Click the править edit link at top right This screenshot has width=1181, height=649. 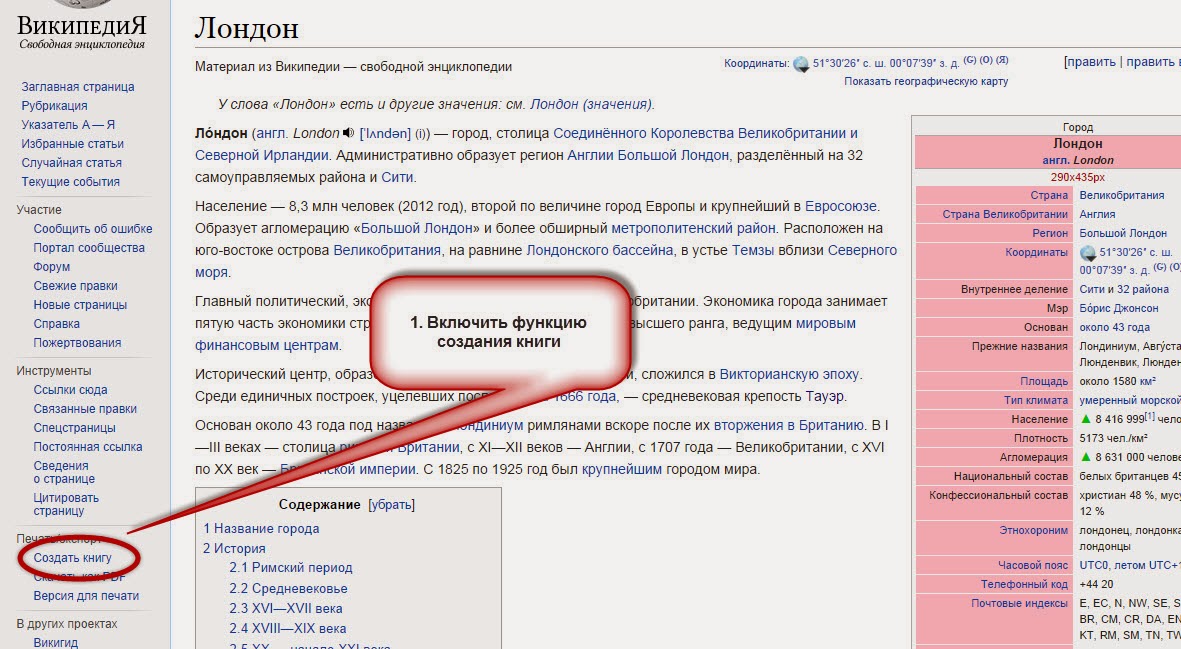pyautogui.click(x=1091, y=62)
